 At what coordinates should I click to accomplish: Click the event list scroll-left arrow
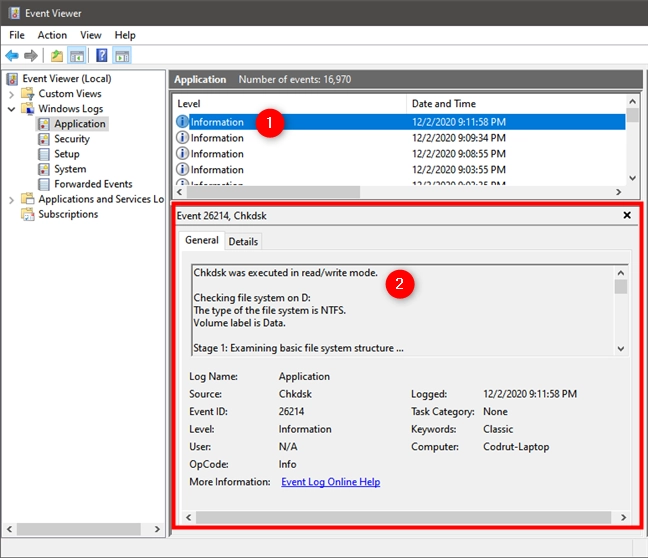pos(180,192)
